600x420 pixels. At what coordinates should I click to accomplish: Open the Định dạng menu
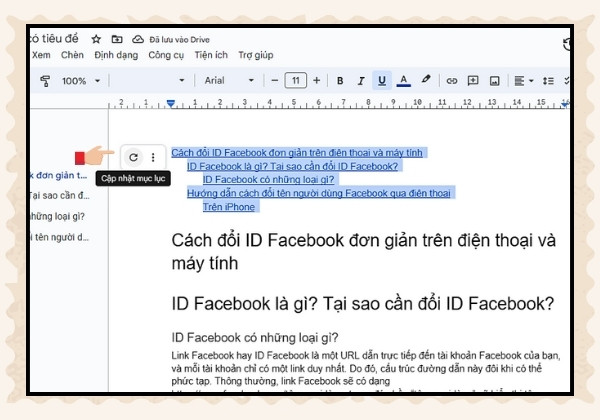(x=116, y=55)
